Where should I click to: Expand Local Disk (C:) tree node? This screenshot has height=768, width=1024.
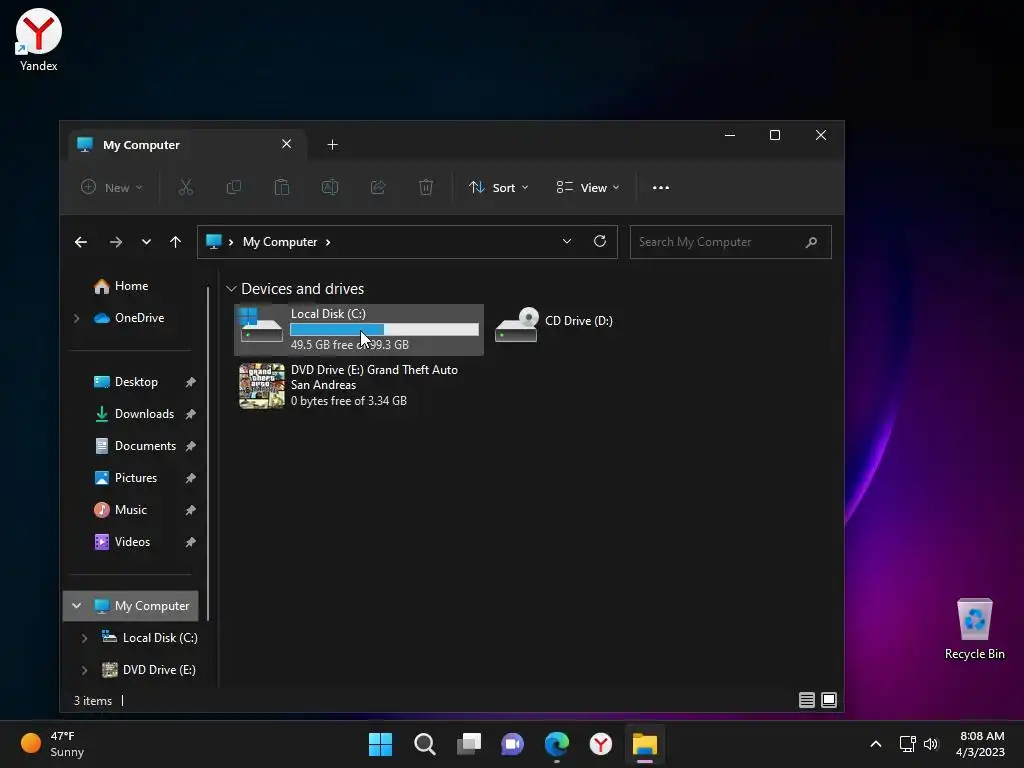pos(84,638)
